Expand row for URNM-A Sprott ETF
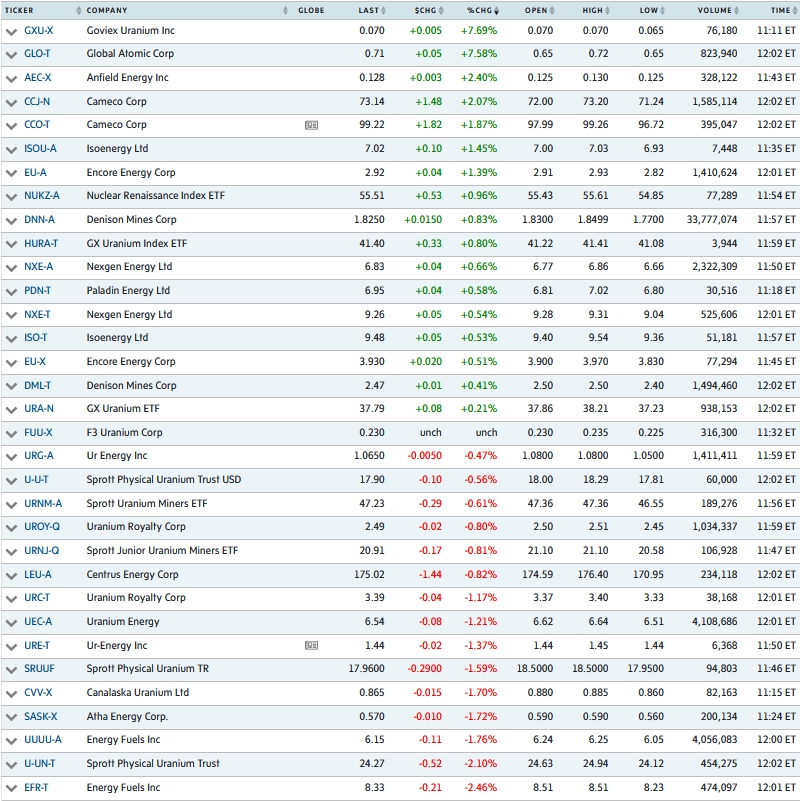The height and width of the screenshot is (801, 800). click(11, 504)
